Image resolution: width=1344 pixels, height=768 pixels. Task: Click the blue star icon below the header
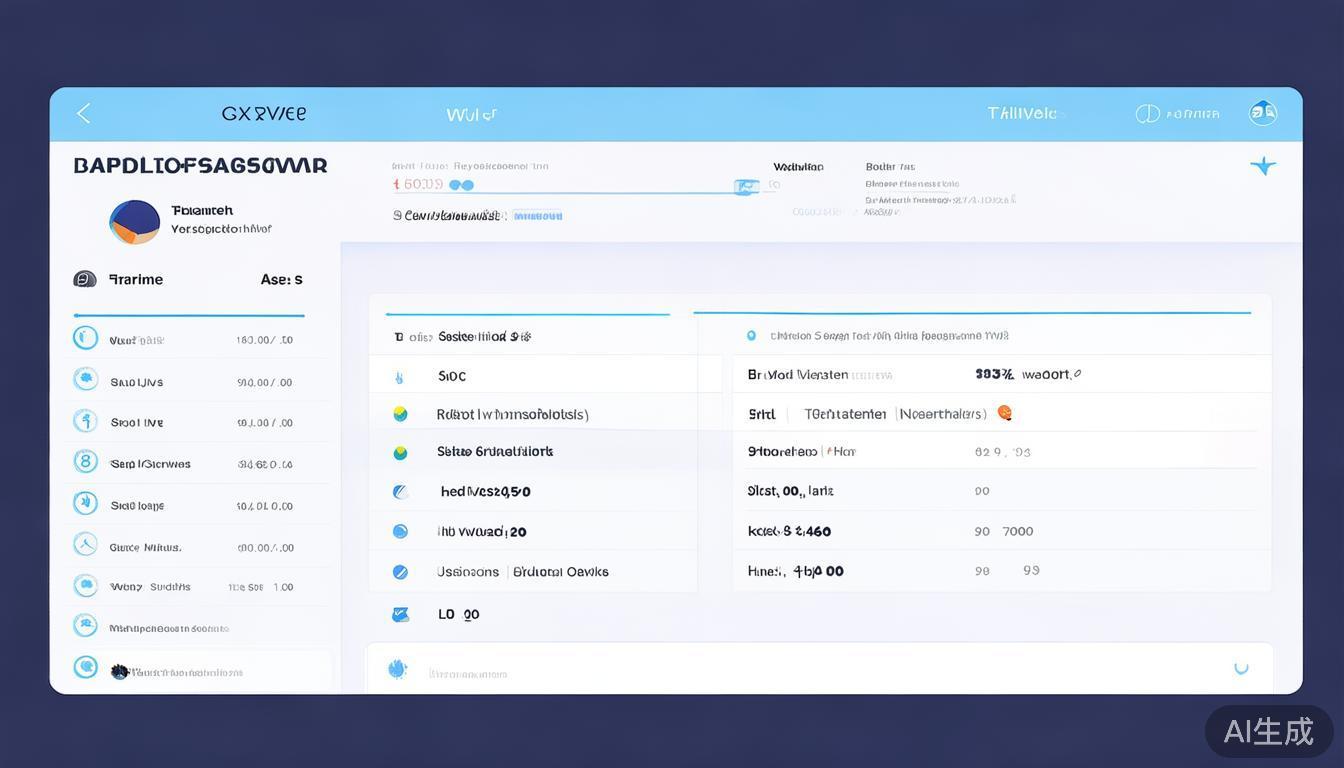click(x=1263, y=166)
